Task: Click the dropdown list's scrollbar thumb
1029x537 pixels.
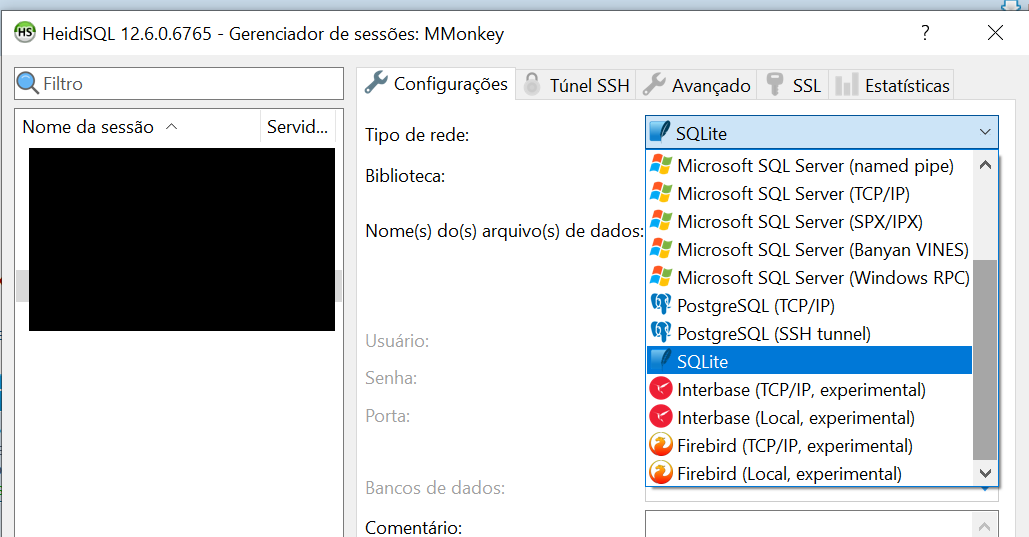Action: click(985, 360)
